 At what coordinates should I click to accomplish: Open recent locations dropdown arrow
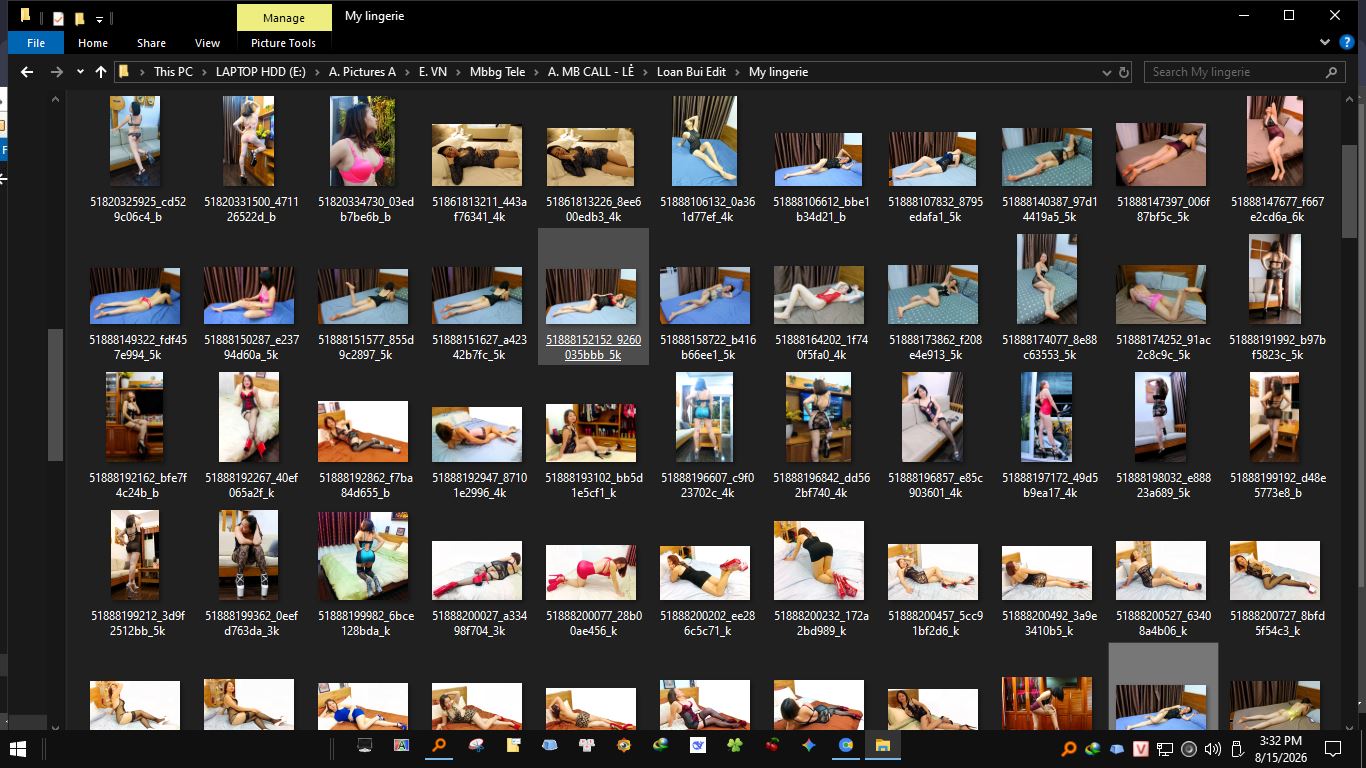[80, 72]
